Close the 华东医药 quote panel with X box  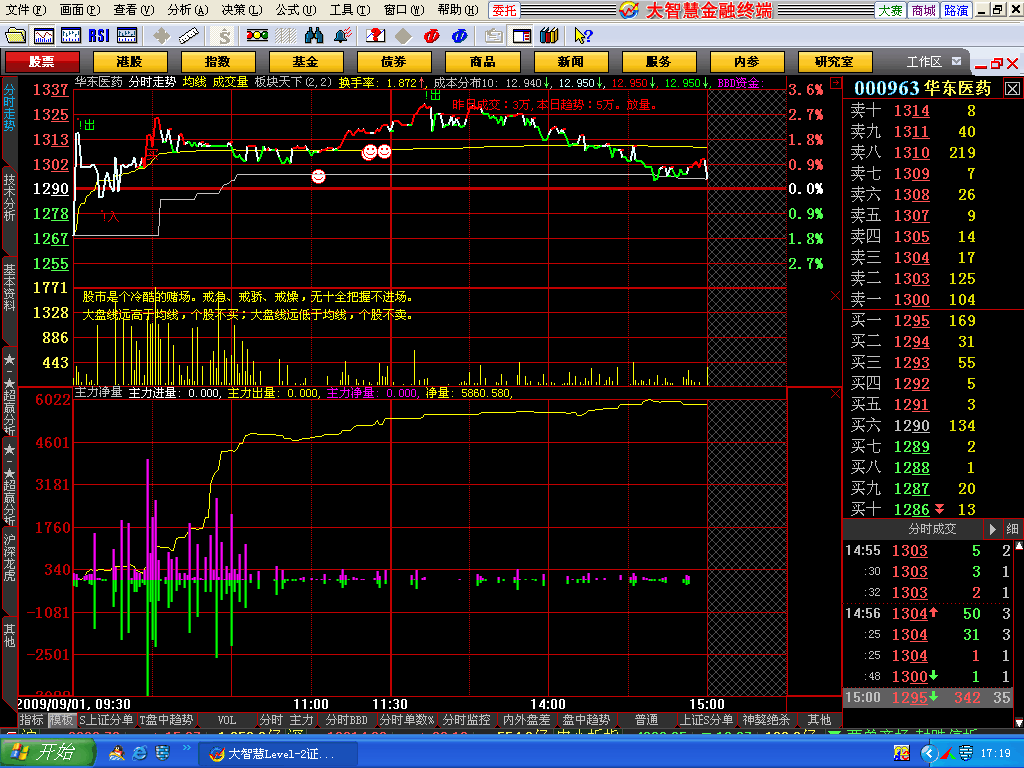tap(1012, 88)
